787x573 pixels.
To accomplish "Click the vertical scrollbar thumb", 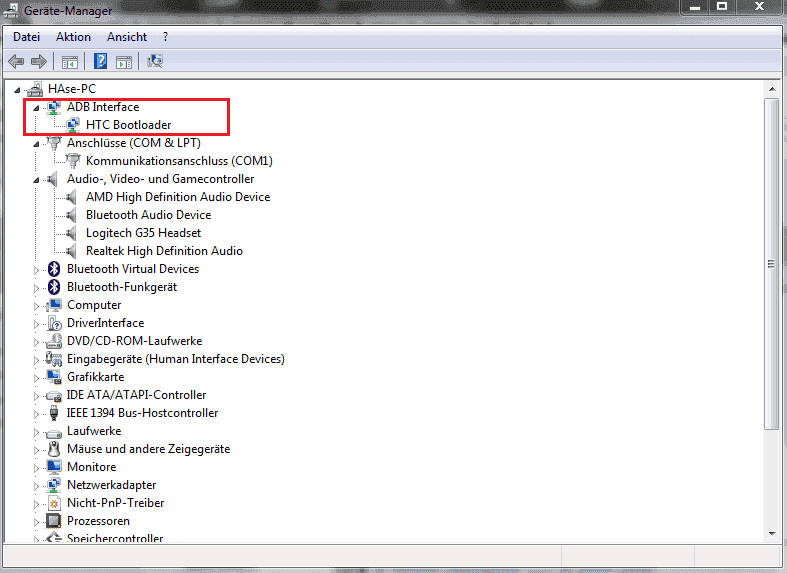I will click(771, 264).
